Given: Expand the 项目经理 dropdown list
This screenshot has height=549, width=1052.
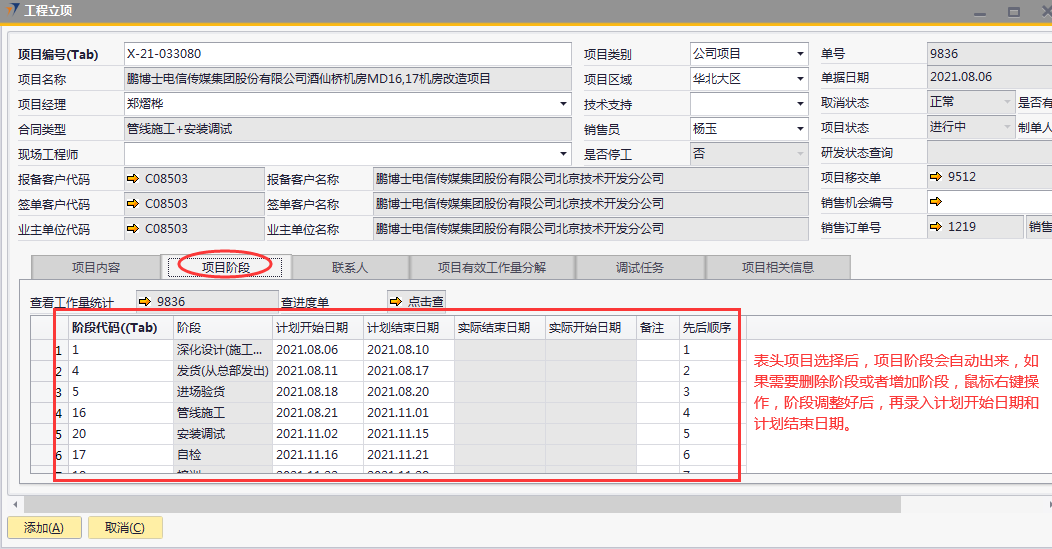Looking at the screenshot, I should [563, 104].
